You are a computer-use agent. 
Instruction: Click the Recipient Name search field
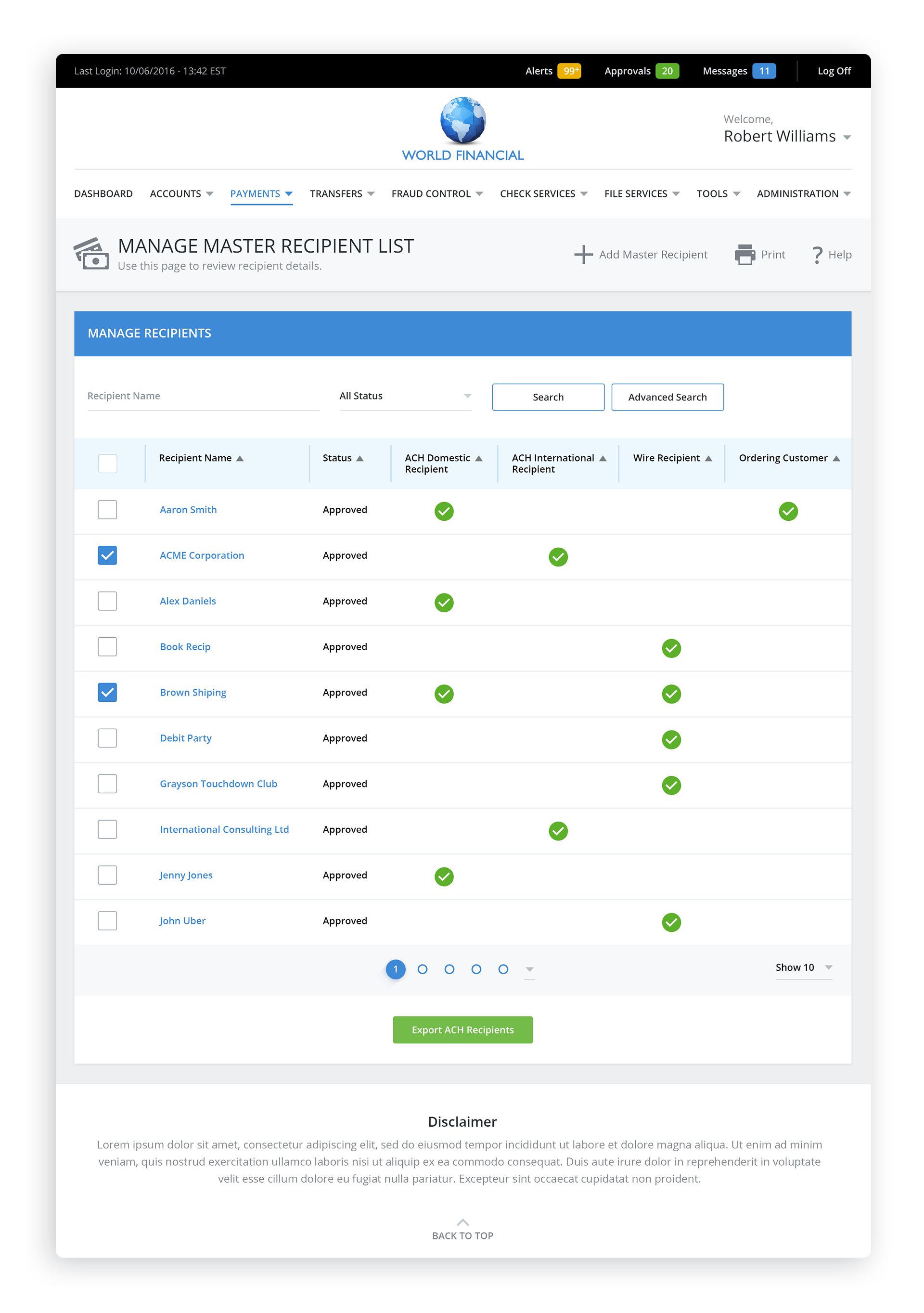203,396
